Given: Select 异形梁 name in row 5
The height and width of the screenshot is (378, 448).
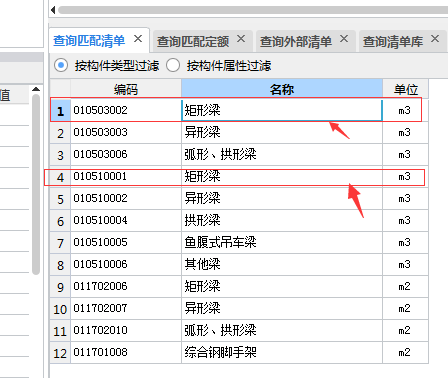Looking at the screenshot, I should [x=282, y=198].
